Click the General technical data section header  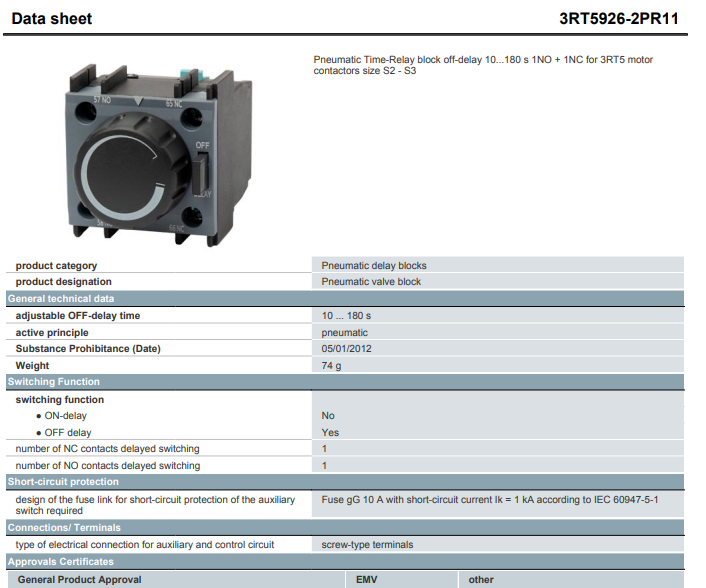coord(61,299)
